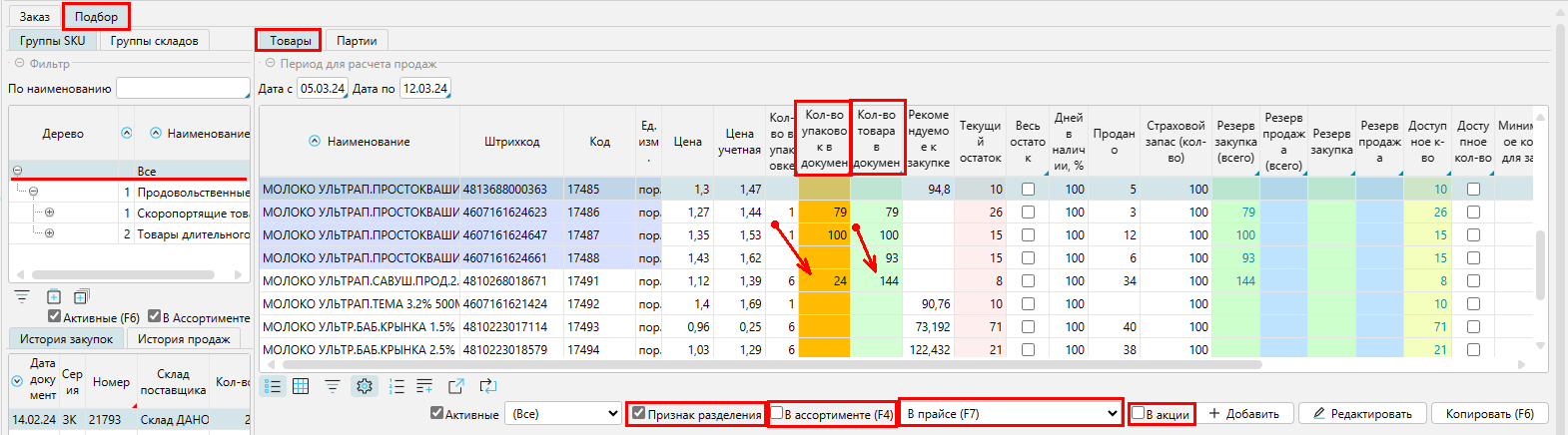Enable the "В ассортименте (F4)" checkbox
Screen dimensions: 1568x435
[777, 413]
